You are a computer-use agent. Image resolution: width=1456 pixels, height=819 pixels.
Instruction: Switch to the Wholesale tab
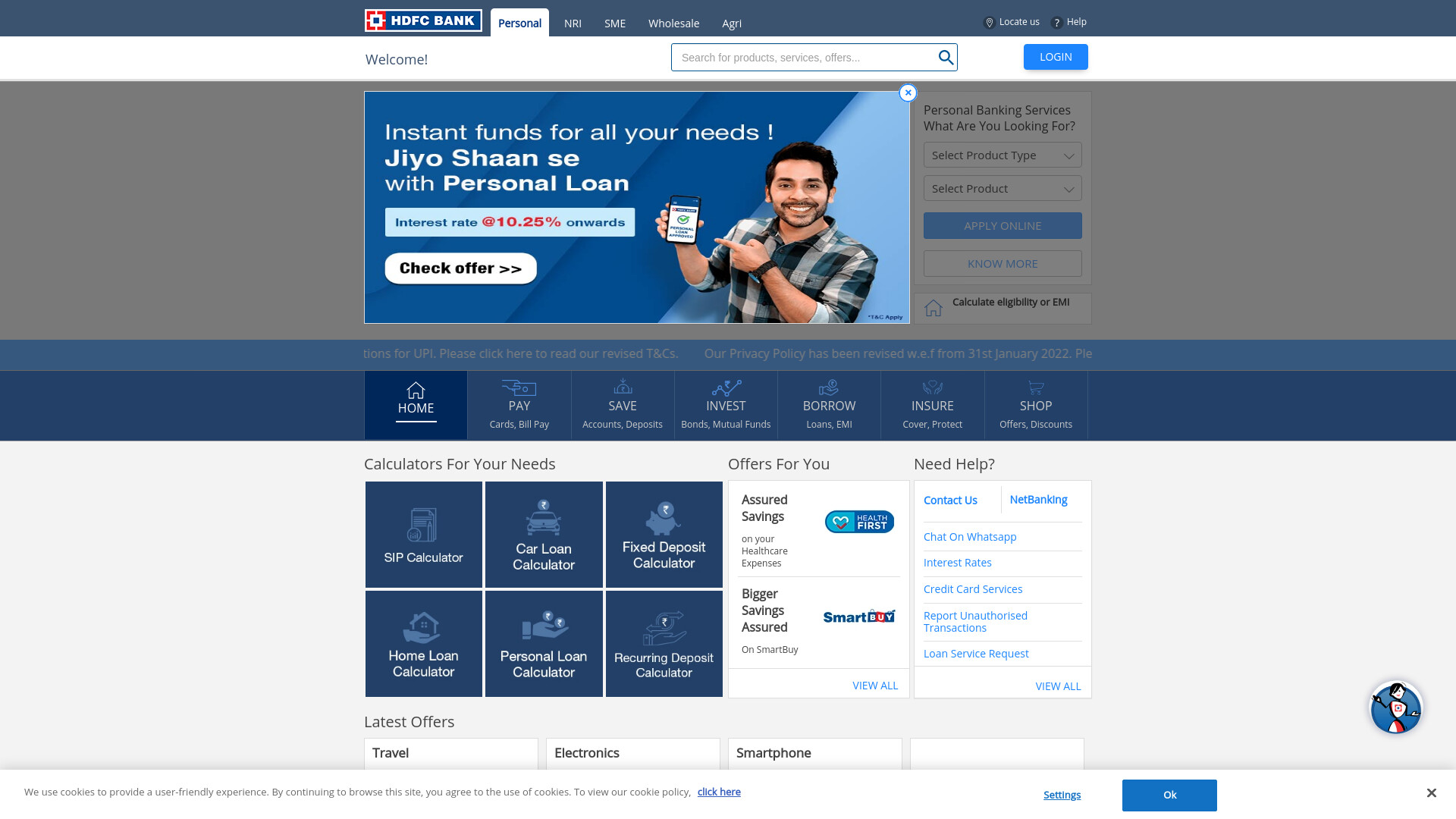tap(673, 24)
